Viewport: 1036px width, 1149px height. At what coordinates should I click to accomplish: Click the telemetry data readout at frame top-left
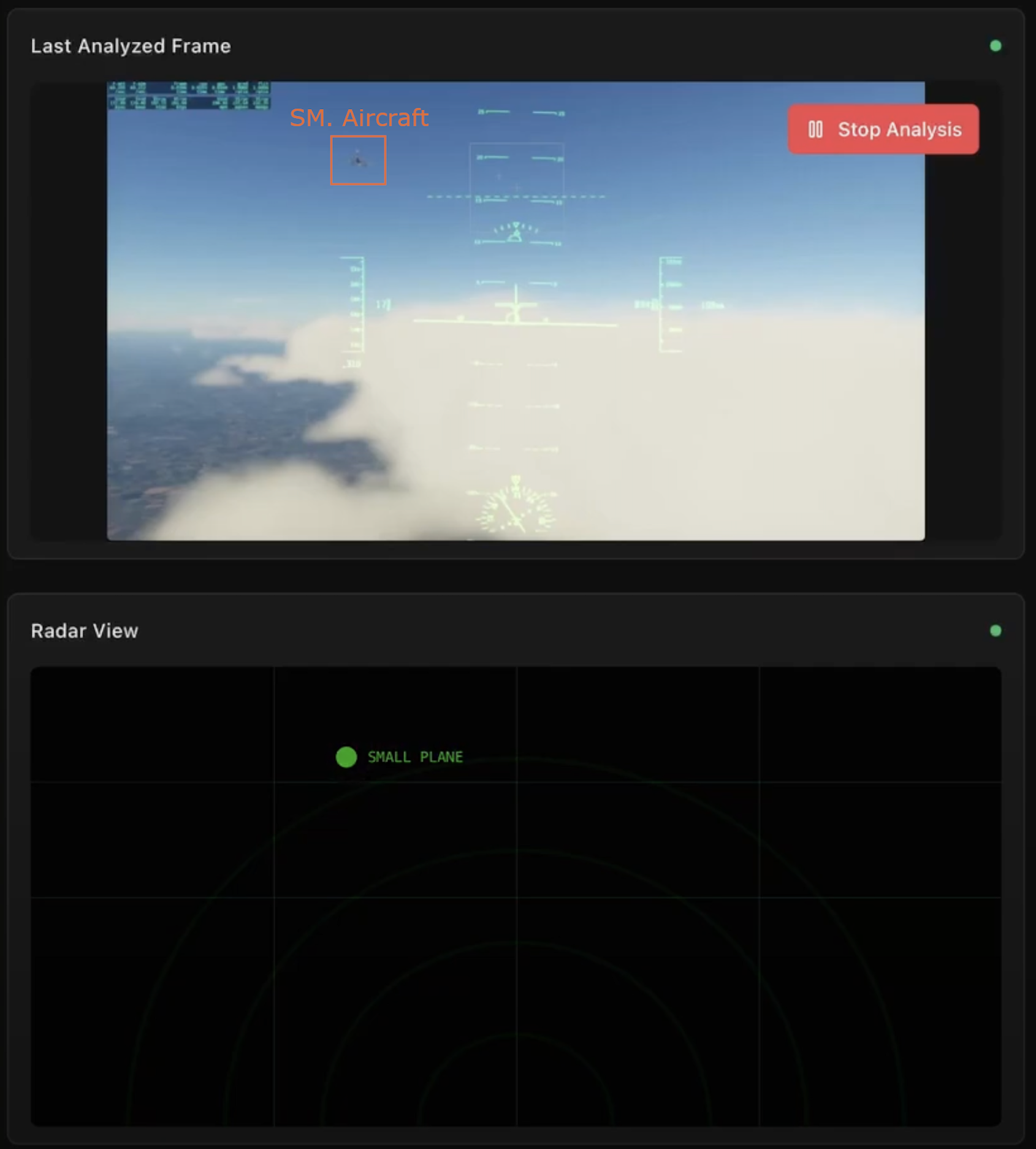pos(189,96)
